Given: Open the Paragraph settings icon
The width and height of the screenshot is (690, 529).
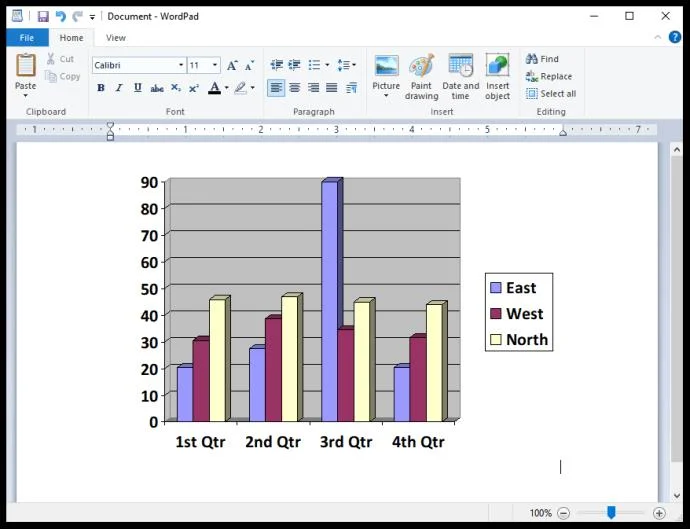Looking at the screenshot, I should pos(351,88).
